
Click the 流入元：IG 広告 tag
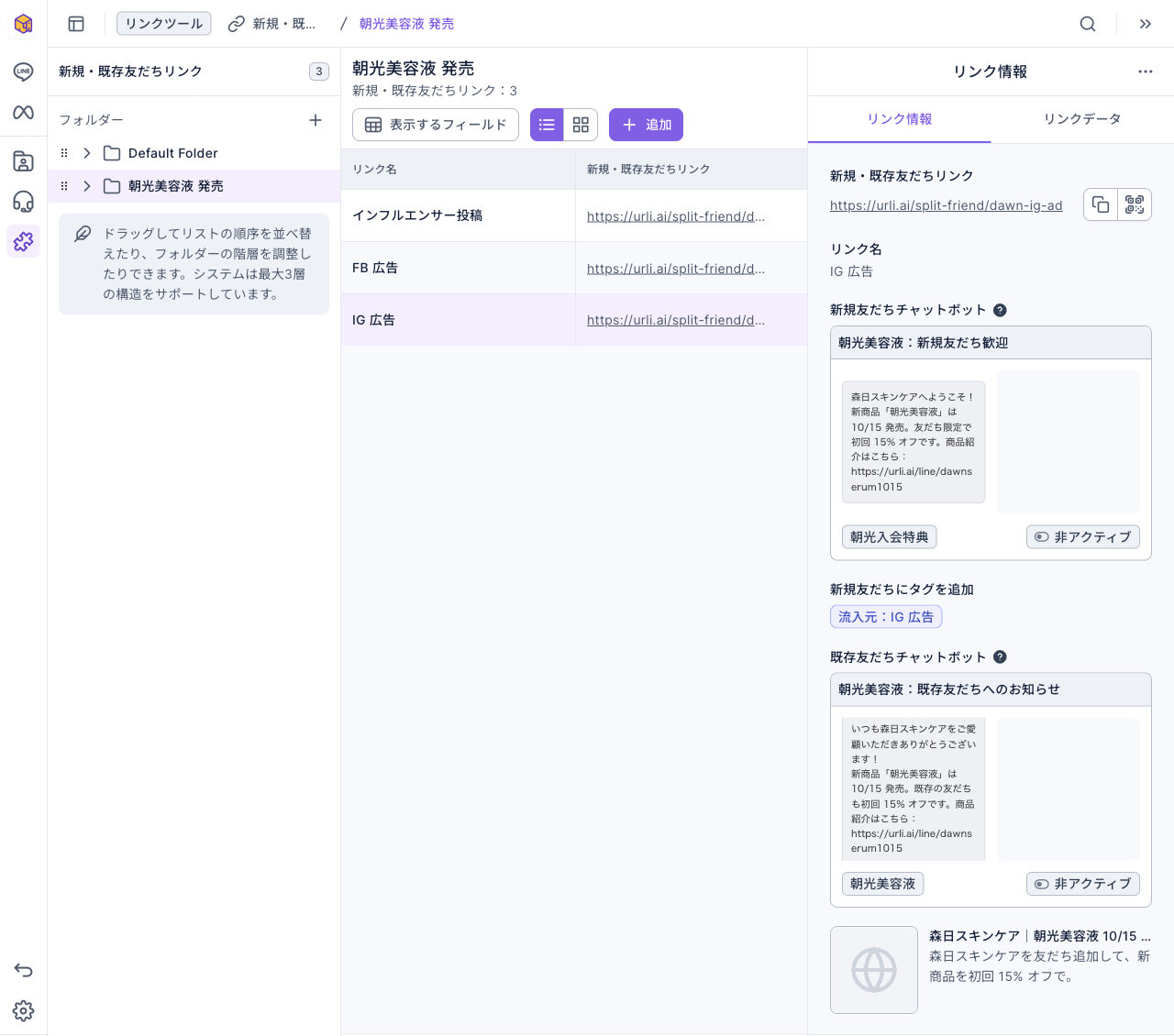886,617
